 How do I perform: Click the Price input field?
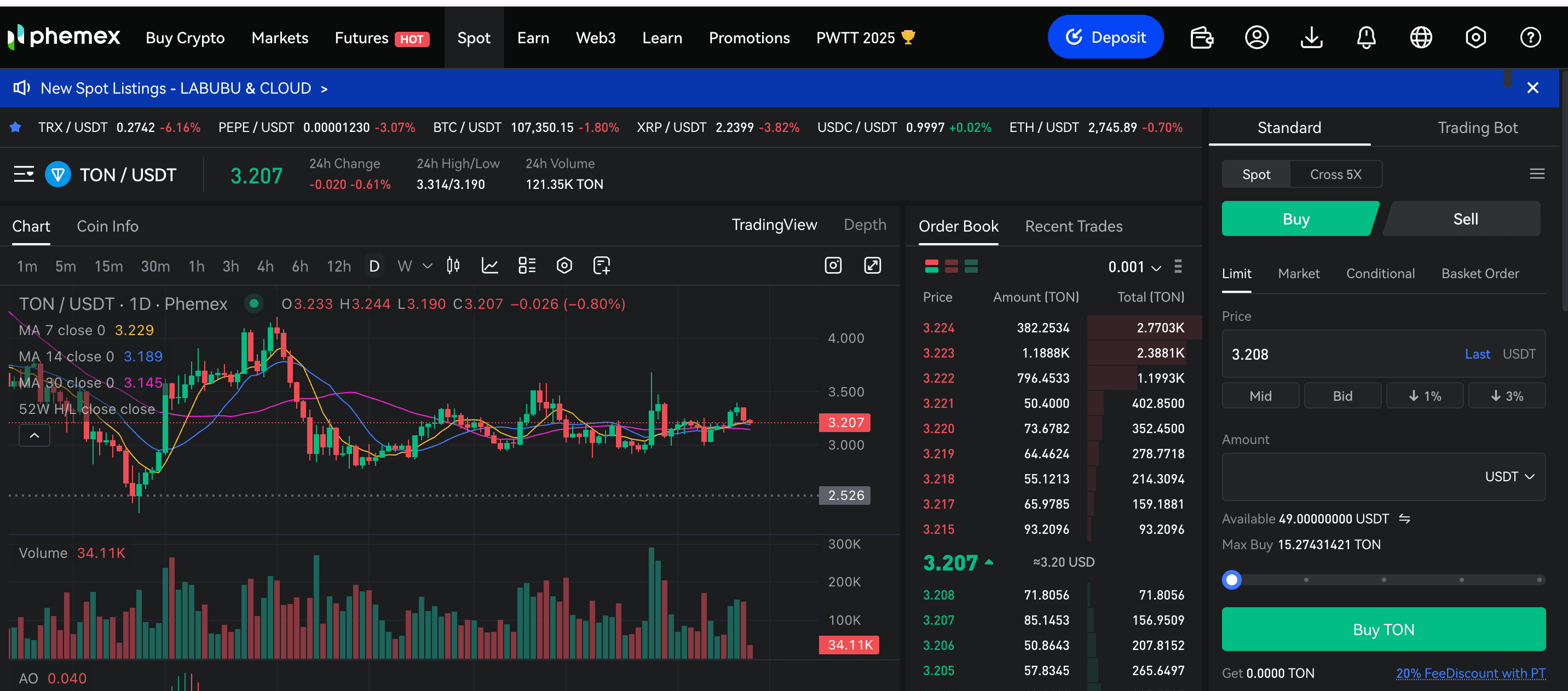pyautogui.click(x=1383, y=354)
